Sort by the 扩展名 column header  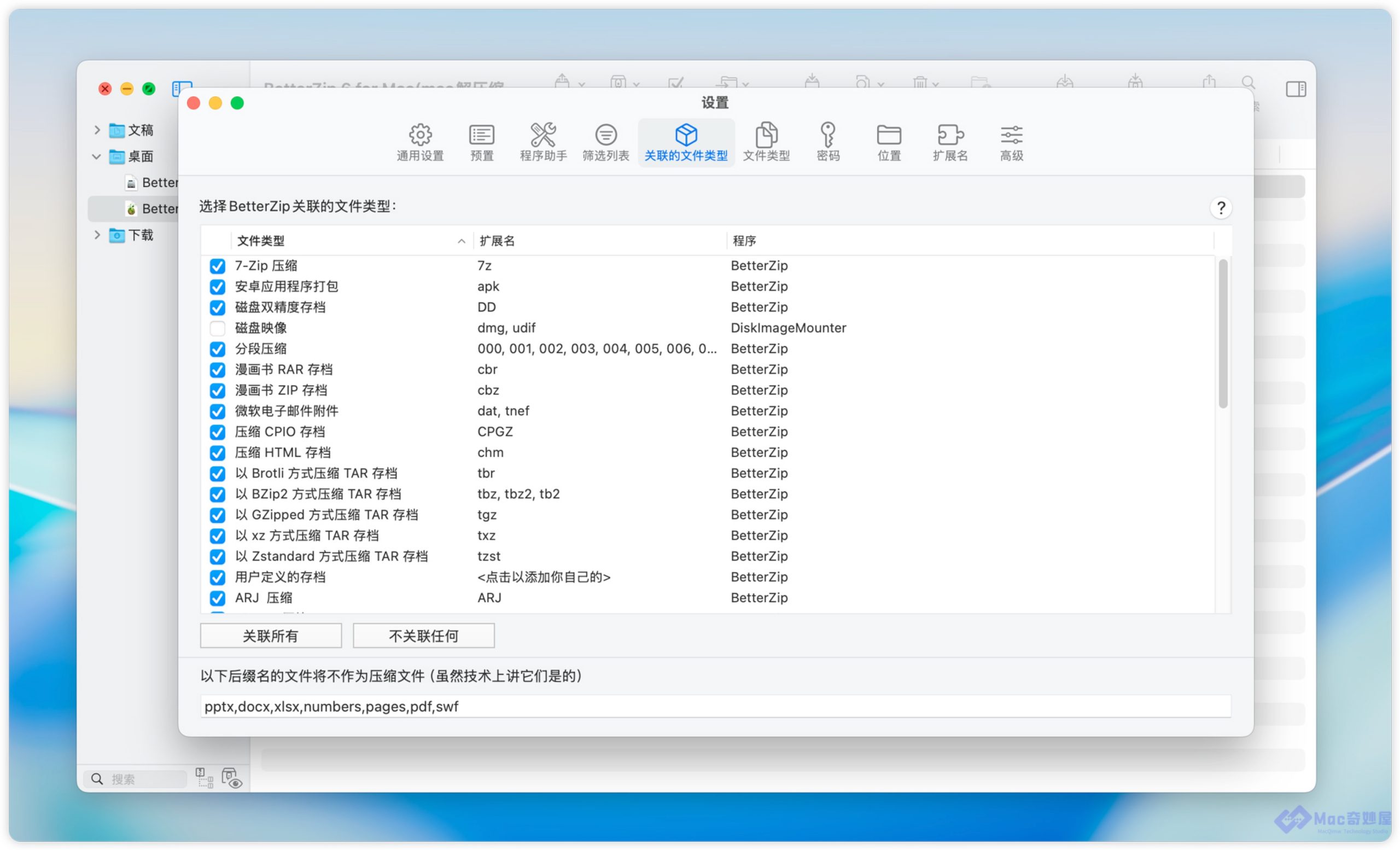(x=599, y=241)
